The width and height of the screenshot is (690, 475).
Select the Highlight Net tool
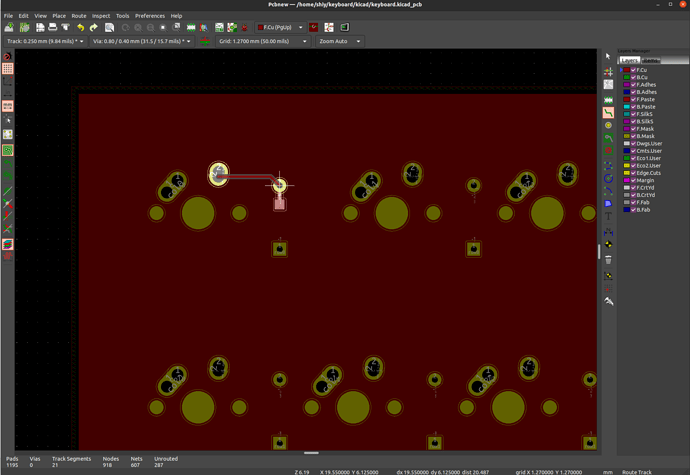click(608, 72)
